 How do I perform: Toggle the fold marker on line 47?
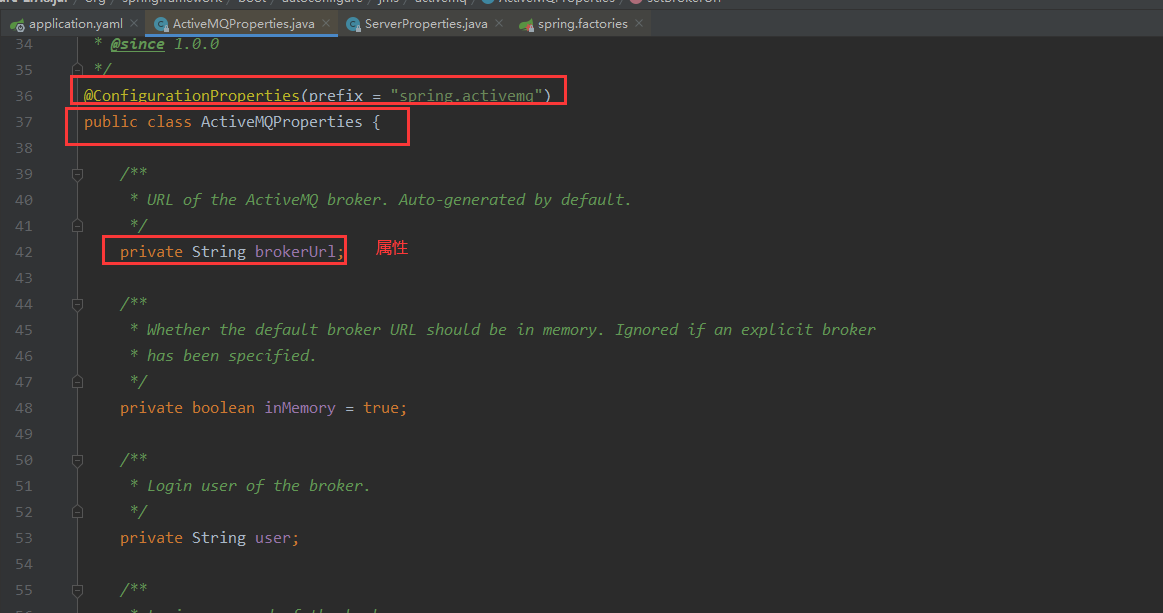pyautogui.click(x=77, y=381)
